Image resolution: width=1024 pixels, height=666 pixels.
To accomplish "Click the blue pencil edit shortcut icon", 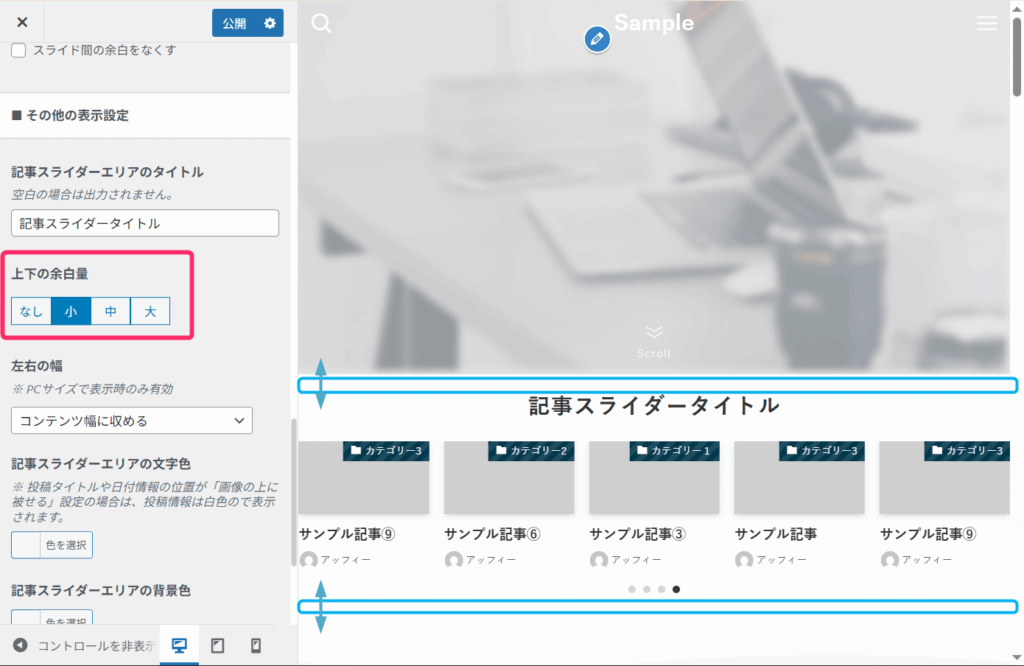I will pos(597,39).
